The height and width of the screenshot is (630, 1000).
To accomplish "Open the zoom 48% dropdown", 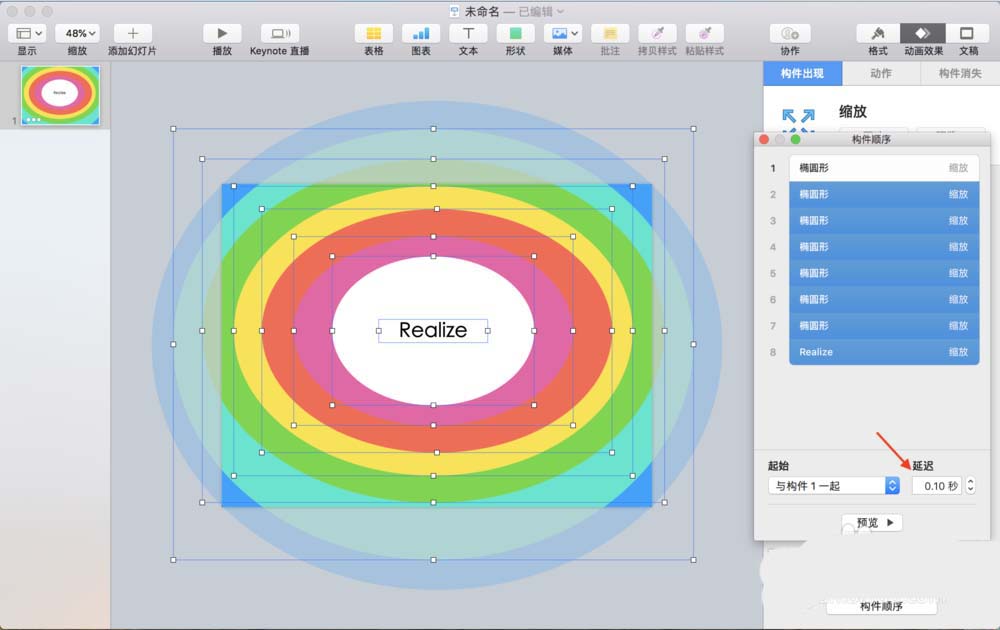I will click(77, 34).
